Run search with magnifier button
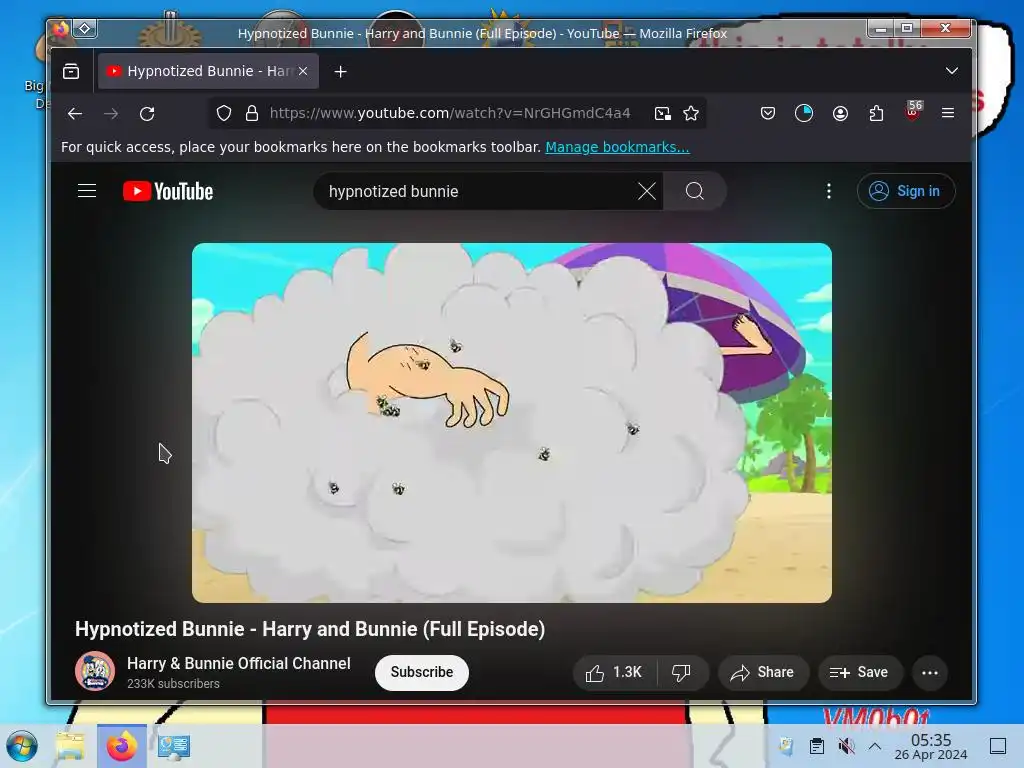The width and height of the screenshot is (1024, 768). pos(695,191)
